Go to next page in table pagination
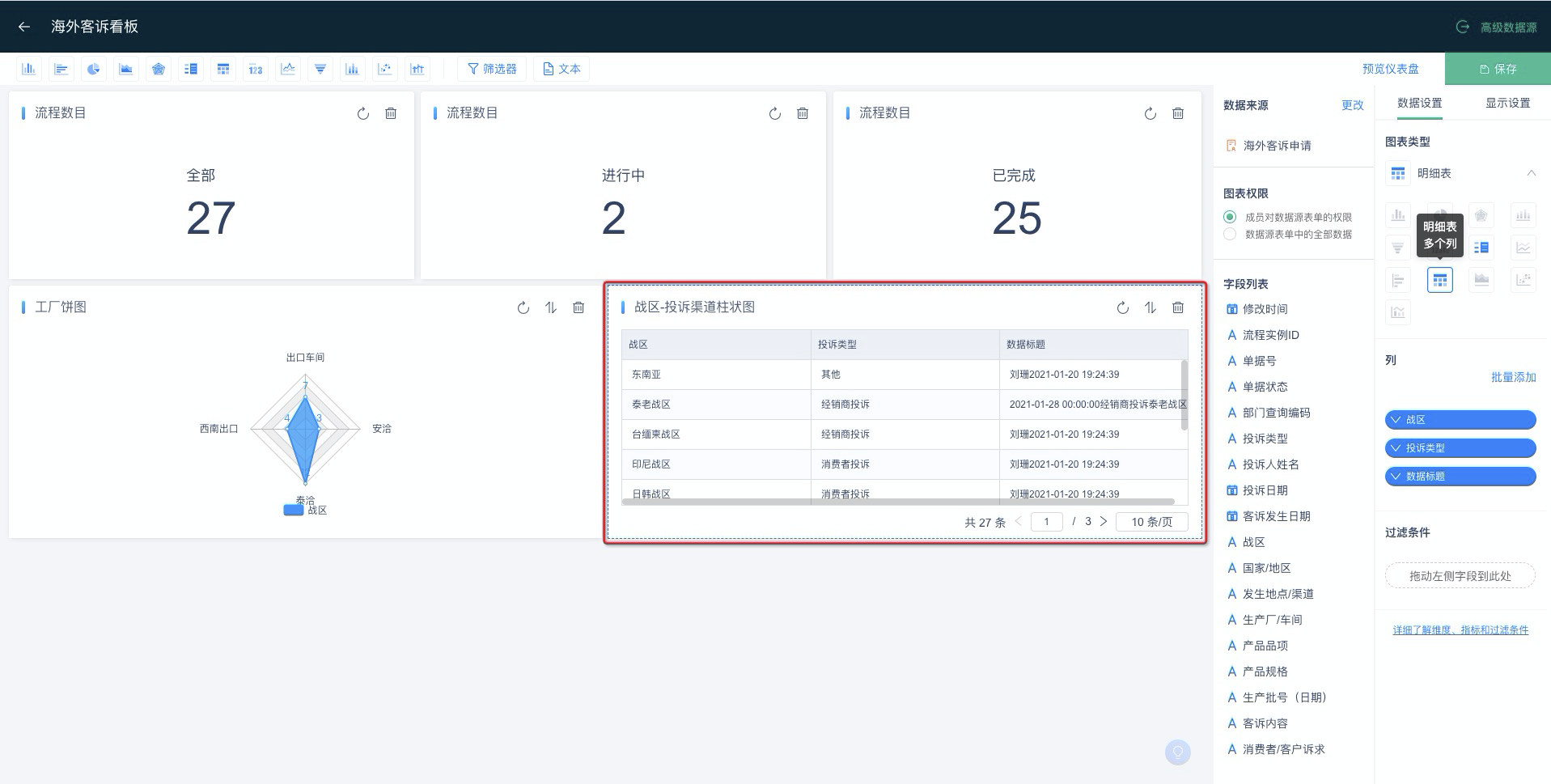 [x=1104, y=522]
